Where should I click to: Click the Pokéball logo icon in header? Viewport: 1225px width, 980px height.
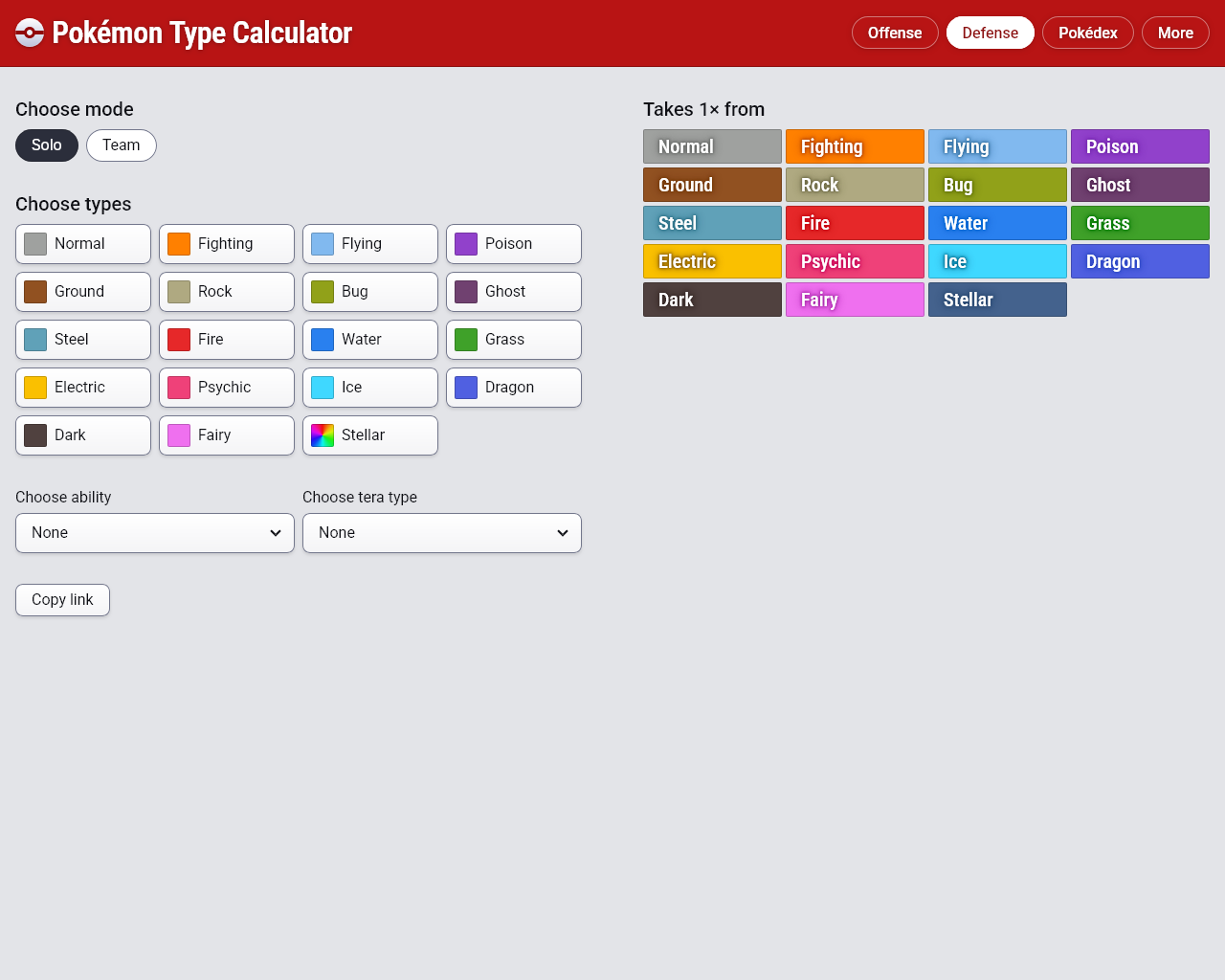click(x=30, y=33)
